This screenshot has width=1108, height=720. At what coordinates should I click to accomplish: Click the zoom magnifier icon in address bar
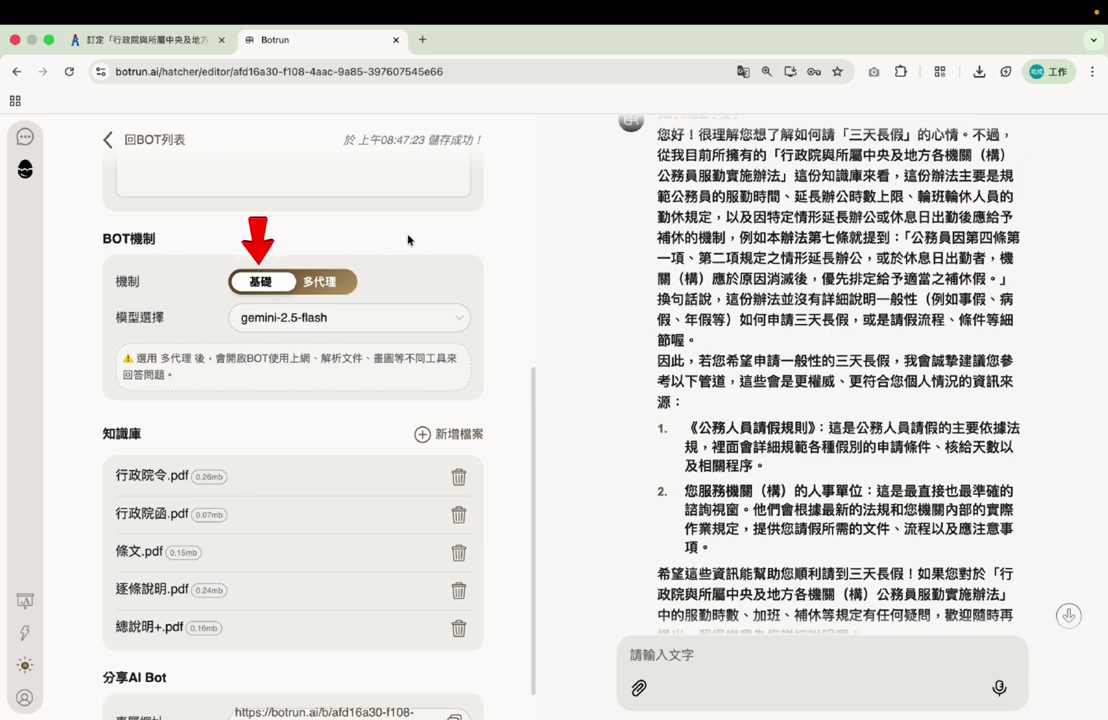click(x=767, y=71)
